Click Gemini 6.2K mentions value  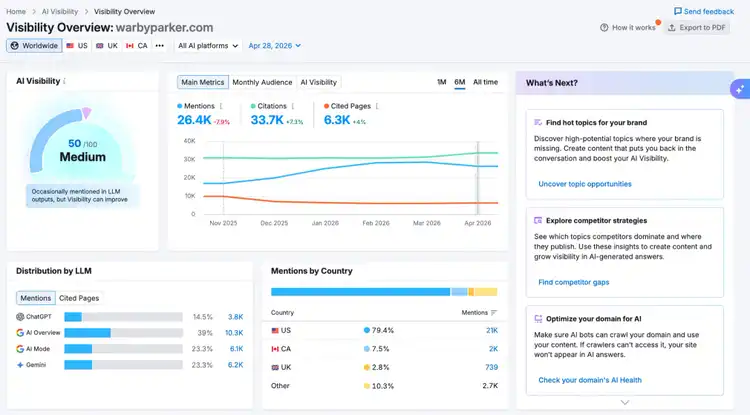click(x=235, y=365)
